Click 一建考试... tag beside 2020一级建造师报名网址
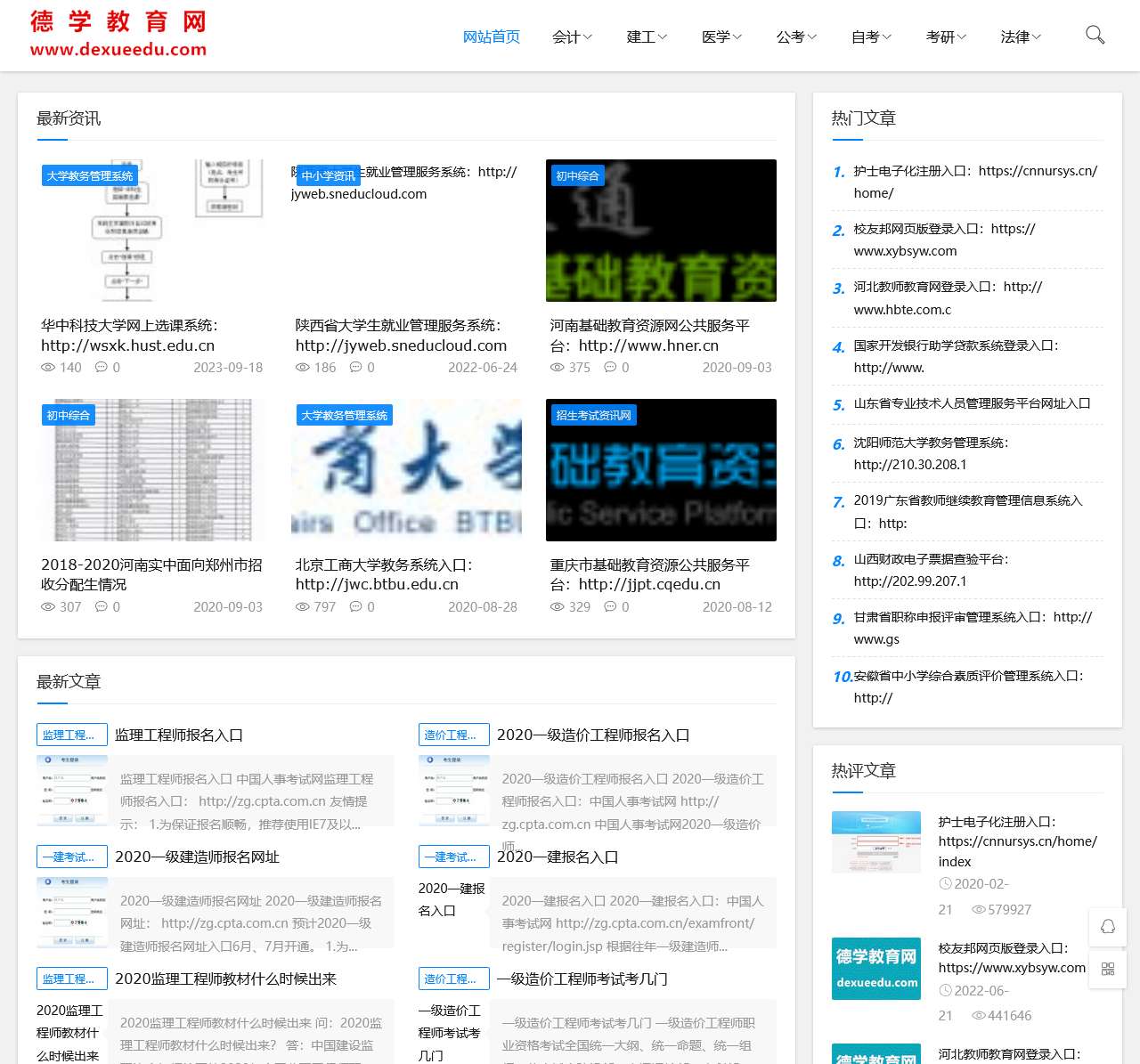 point(72,857)
